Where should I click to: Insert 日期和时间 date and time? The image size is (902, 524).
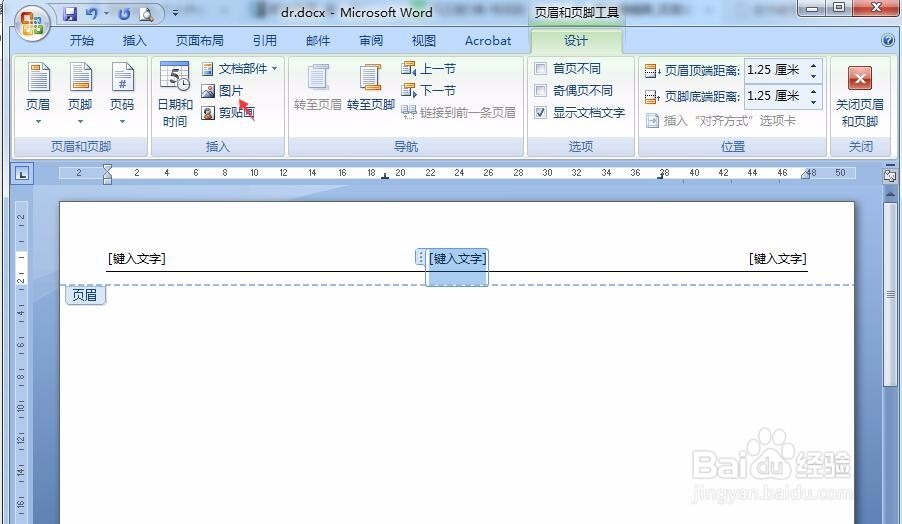(175, 95)
